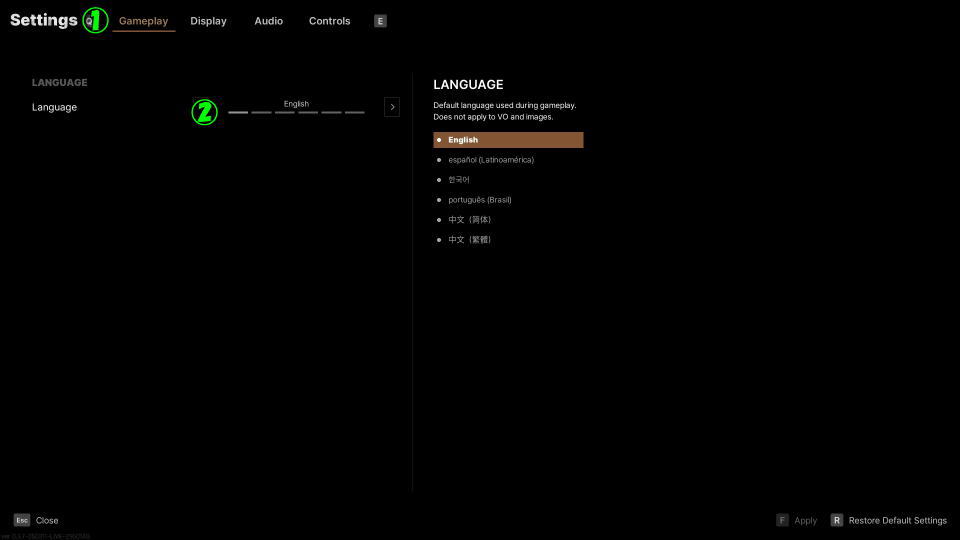Select español (Latinoamérica) in language list
The width and height of the screenshot is (960, 540).
(x=491, y=160)
